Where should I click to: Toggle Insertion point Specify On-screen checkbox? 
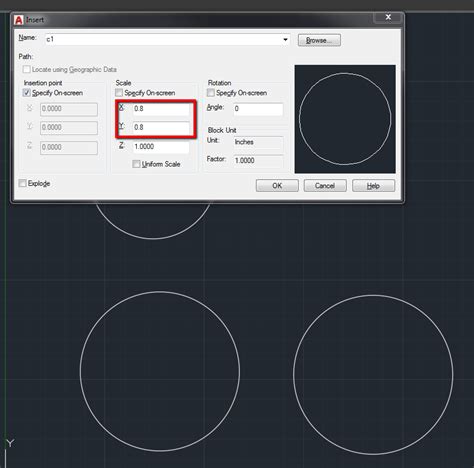tap(27, 93)
